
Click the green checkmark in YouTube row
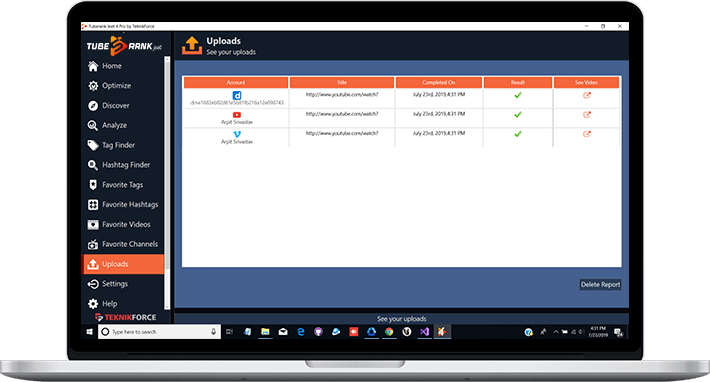(x=518, y=115)
